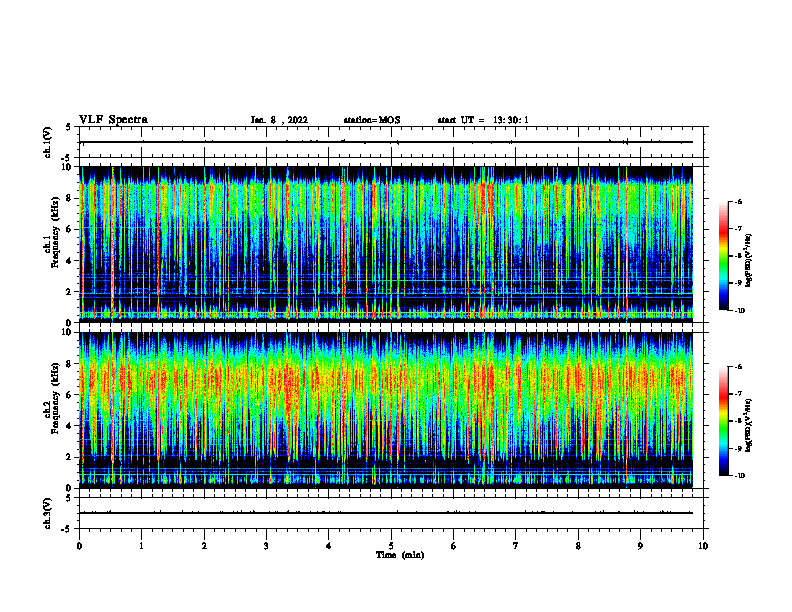Select the date label "Jan. 8, 2022"
Viewport: 792px width, 612px height.
279,120
